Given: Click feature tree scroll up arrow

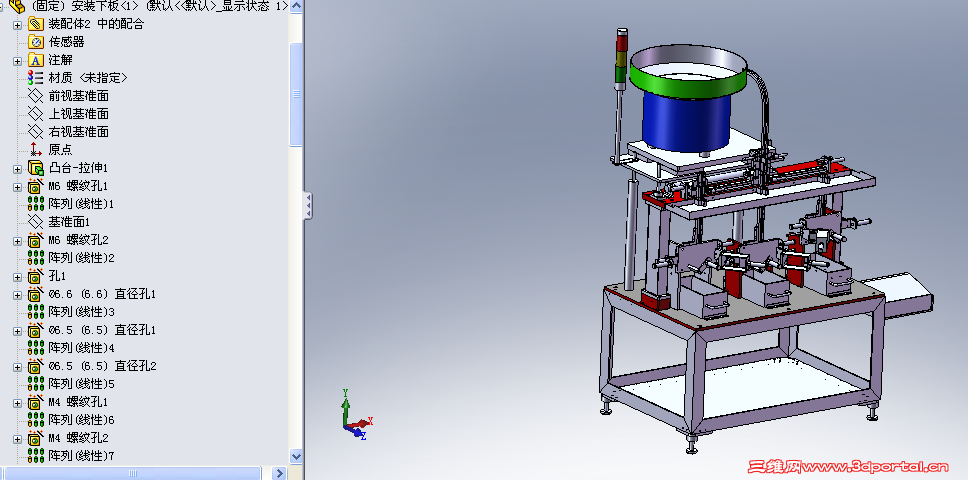Looking at the screenshot, I should click(x=296, y=6).
